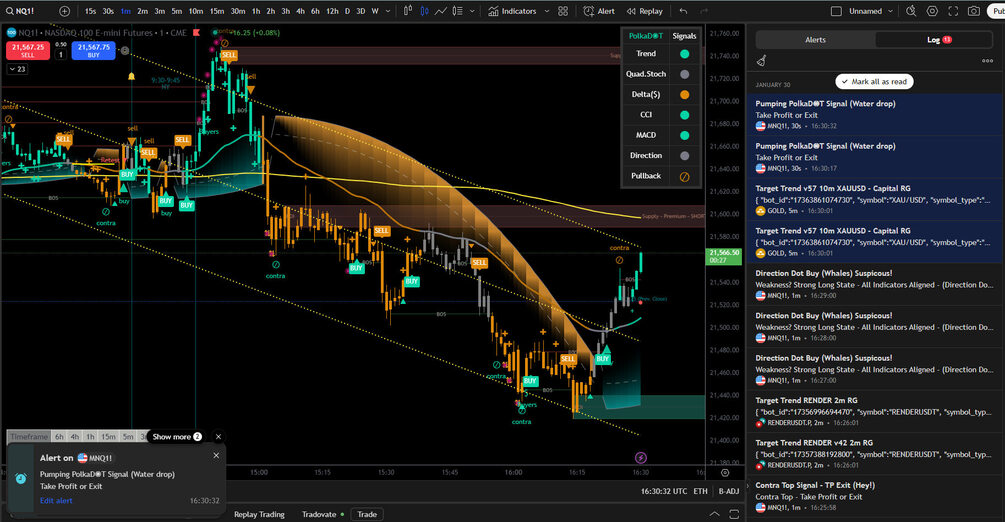The height and width of the screenshot is (522, 1005).
Task: Click the compare or add symbol plus icon
Action: [65, 11]
